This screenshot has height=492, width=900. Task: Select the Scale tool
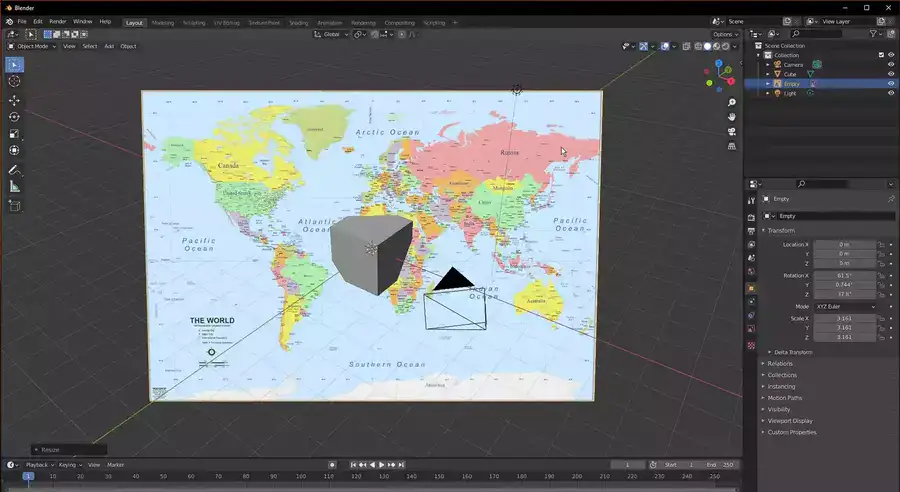(x=14, y=134)
